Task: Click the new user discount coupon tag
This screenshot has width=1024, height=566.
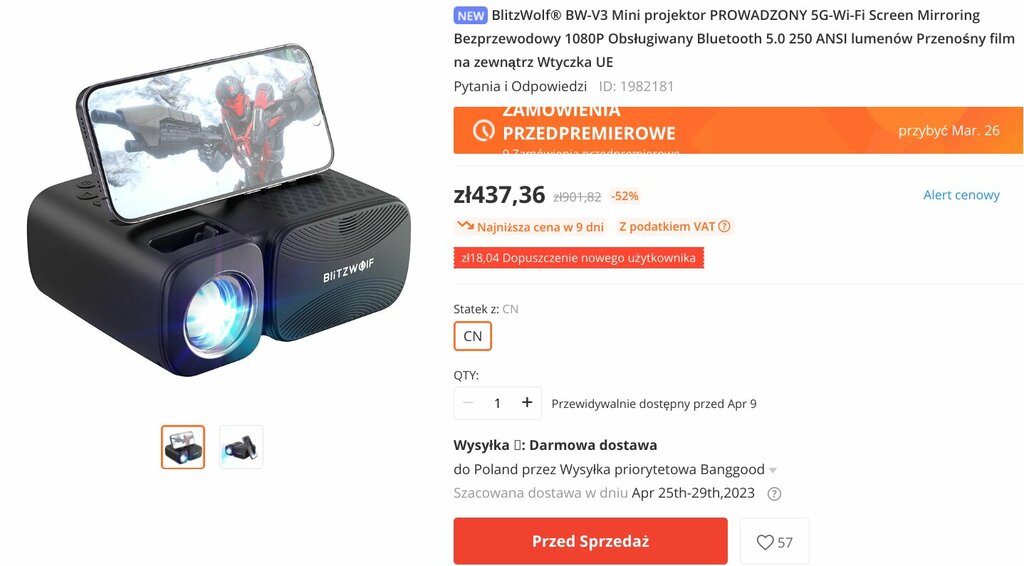Action: (x=579, y=258)
